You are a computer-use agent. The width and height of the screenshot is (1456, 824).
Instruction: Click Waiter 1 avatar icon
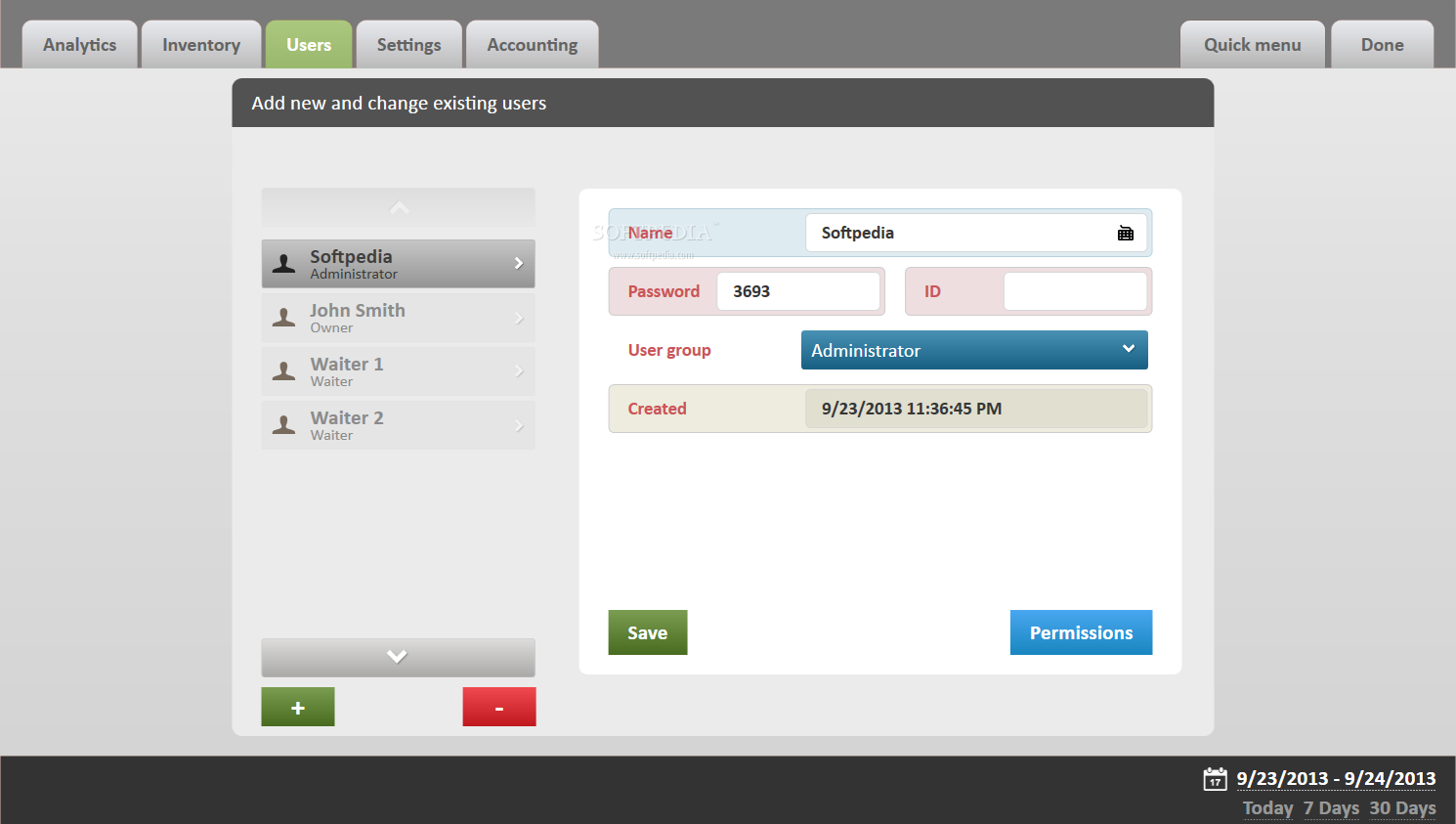[x=283, y=371]
